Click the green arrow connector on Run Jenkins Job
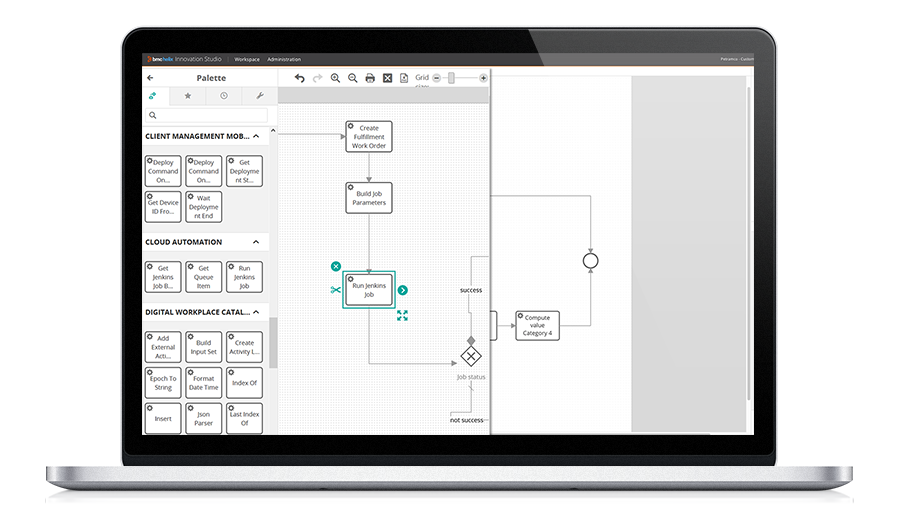The image size is (900, 516). coord(402,290)
